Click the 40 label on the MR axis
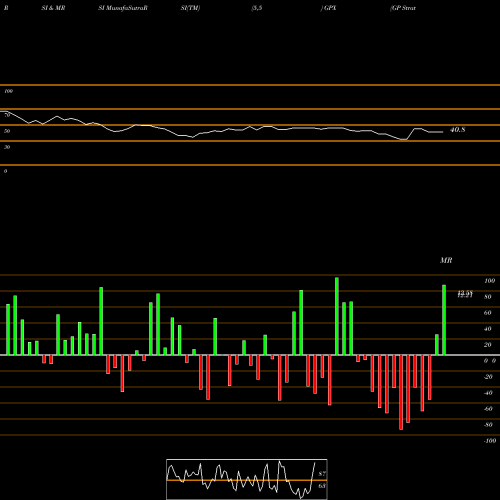This screenshot has height=500, width=500. (488, 329)
